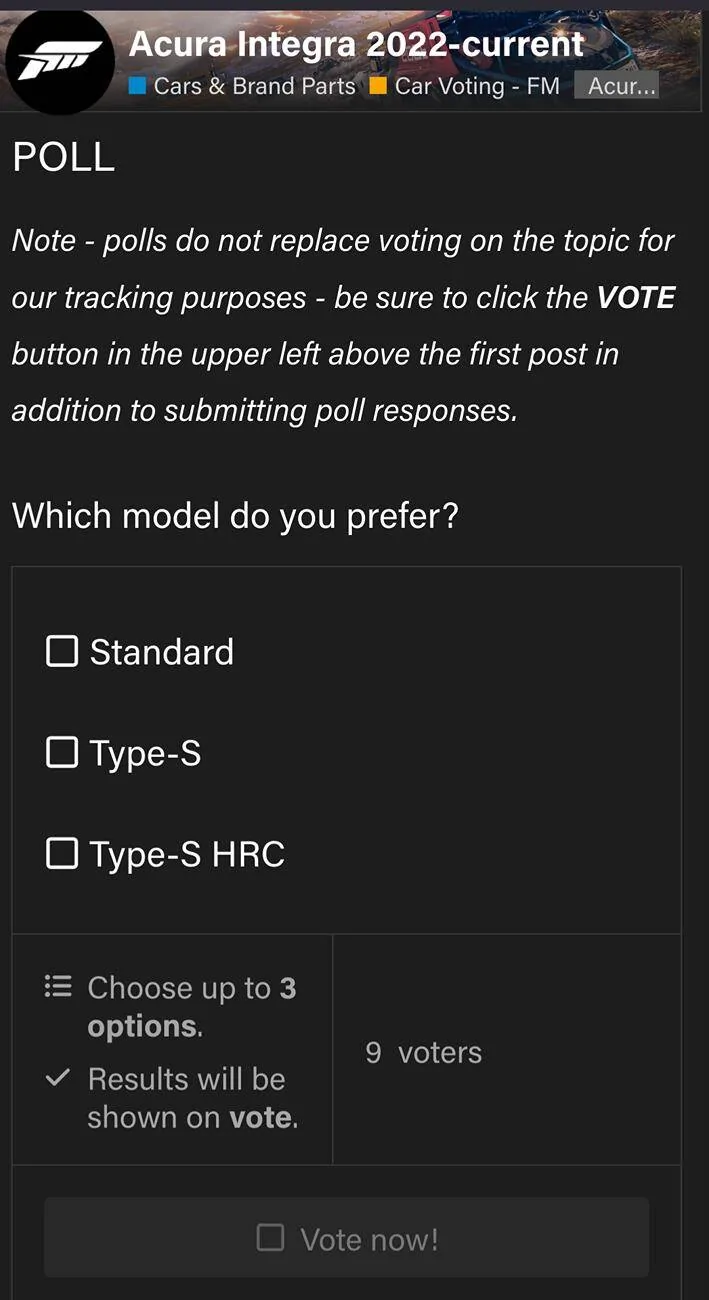Select the Type-S poll option

[x=61, y=752]
